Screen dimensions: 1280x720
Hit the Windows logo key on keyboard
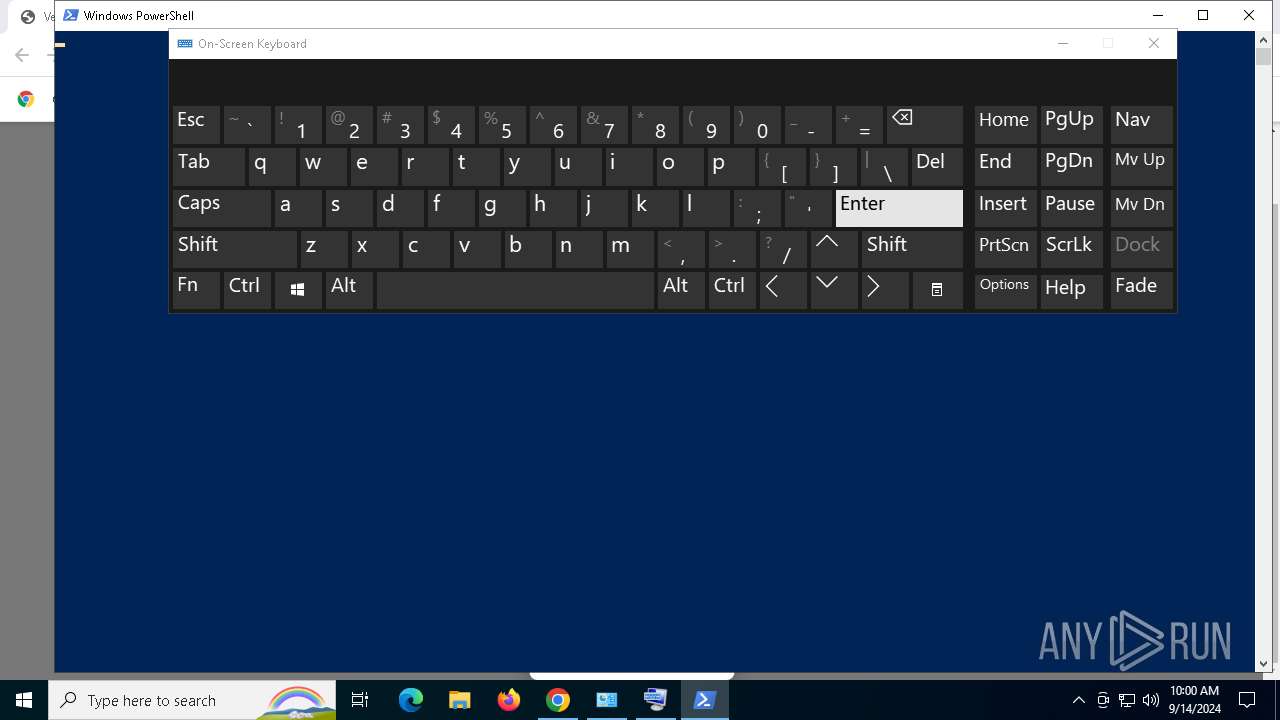click(298, 290)
